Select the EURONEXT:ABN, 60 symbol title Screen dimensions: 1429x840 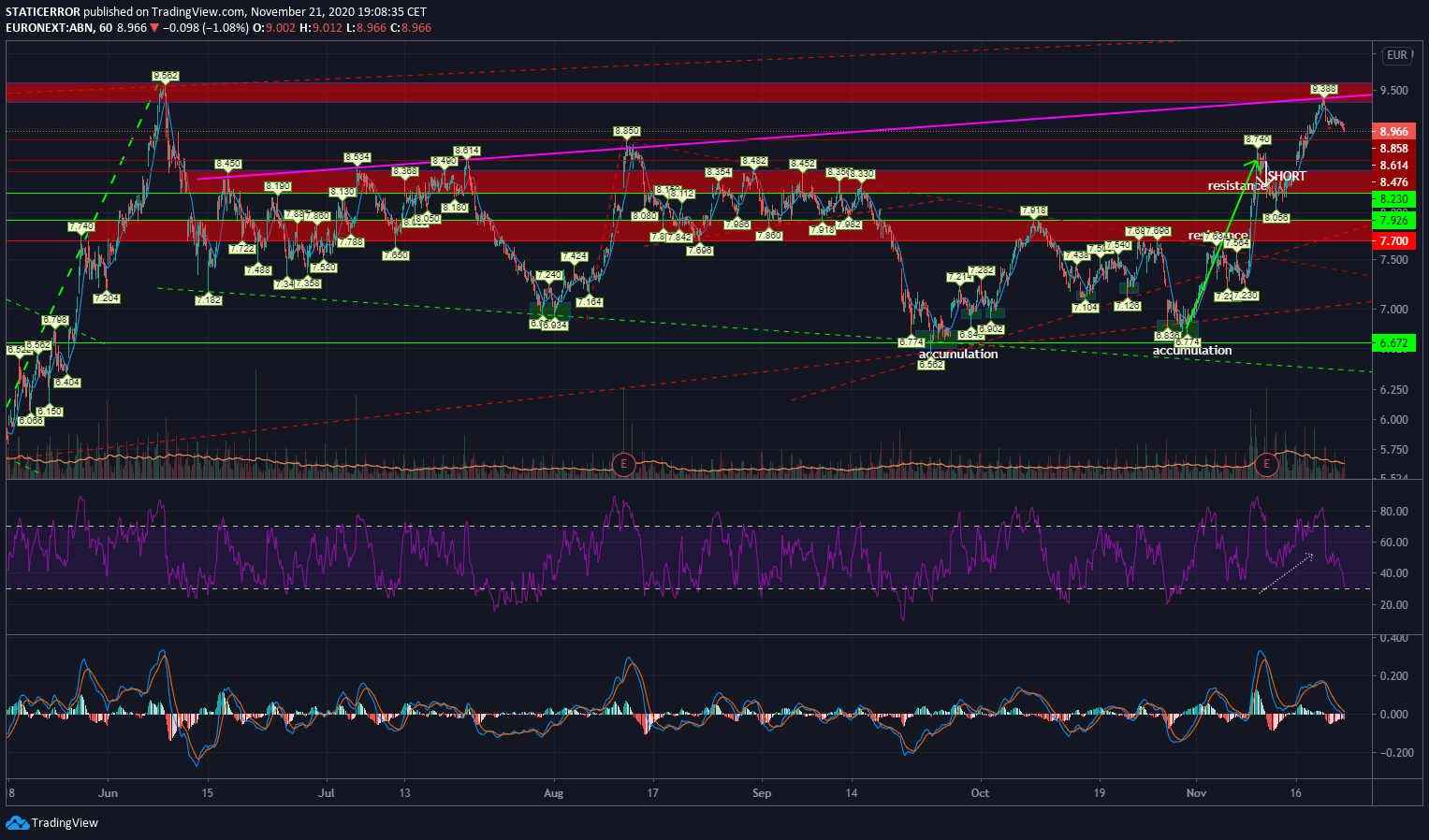click(x=59, y=28)
